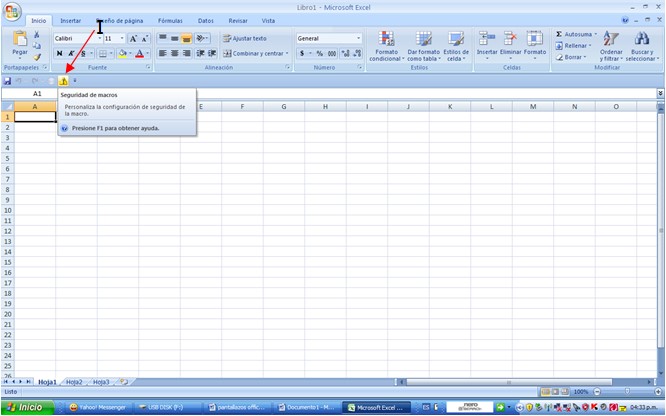Open Ordenar y filtrar menu
The image size is (666, 416).
(x=611, y=46)
